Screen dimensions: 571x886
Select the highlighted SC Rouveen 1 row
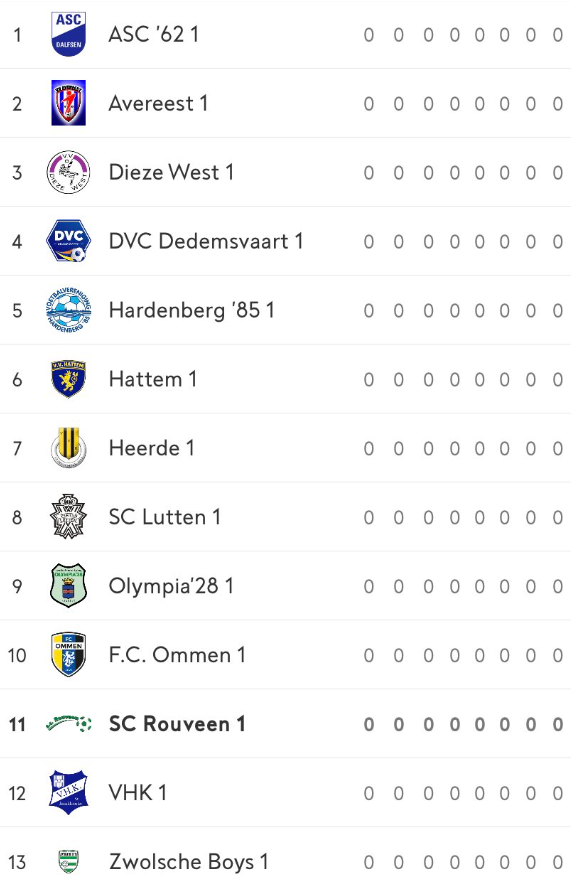tap(285, 724)
